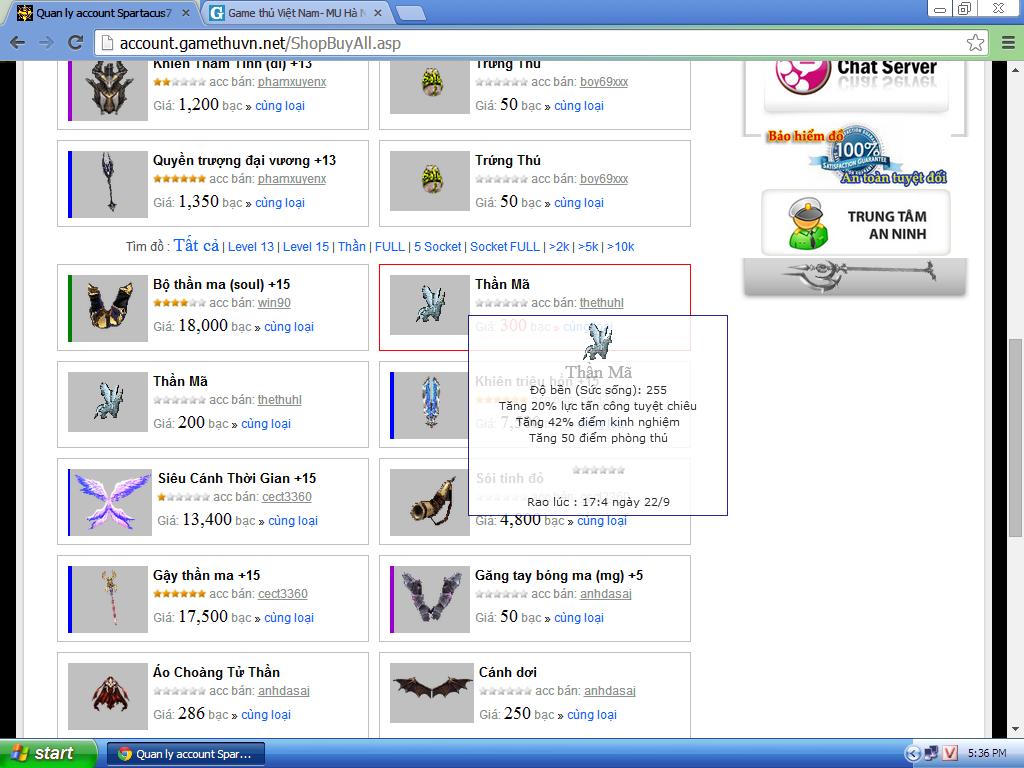The width and height of the screenshot is (1024, 768).
Task: Click cùng loại for Áo Choàng Tử Thần
Action: (x=266, y=714)
